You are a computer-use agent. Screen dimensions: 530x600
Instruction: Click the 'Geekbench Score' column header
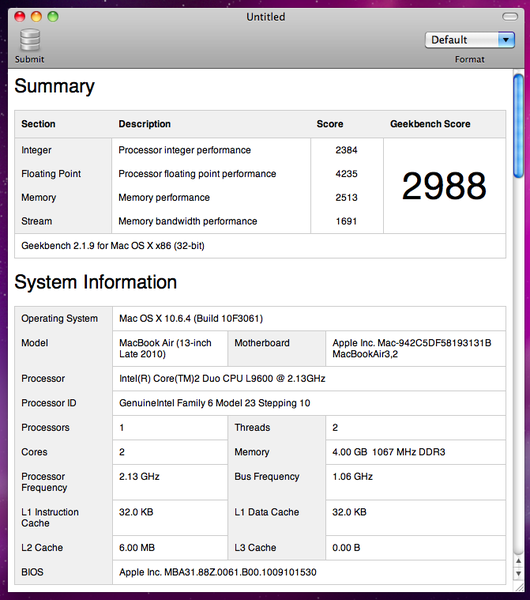pos(430,124)
